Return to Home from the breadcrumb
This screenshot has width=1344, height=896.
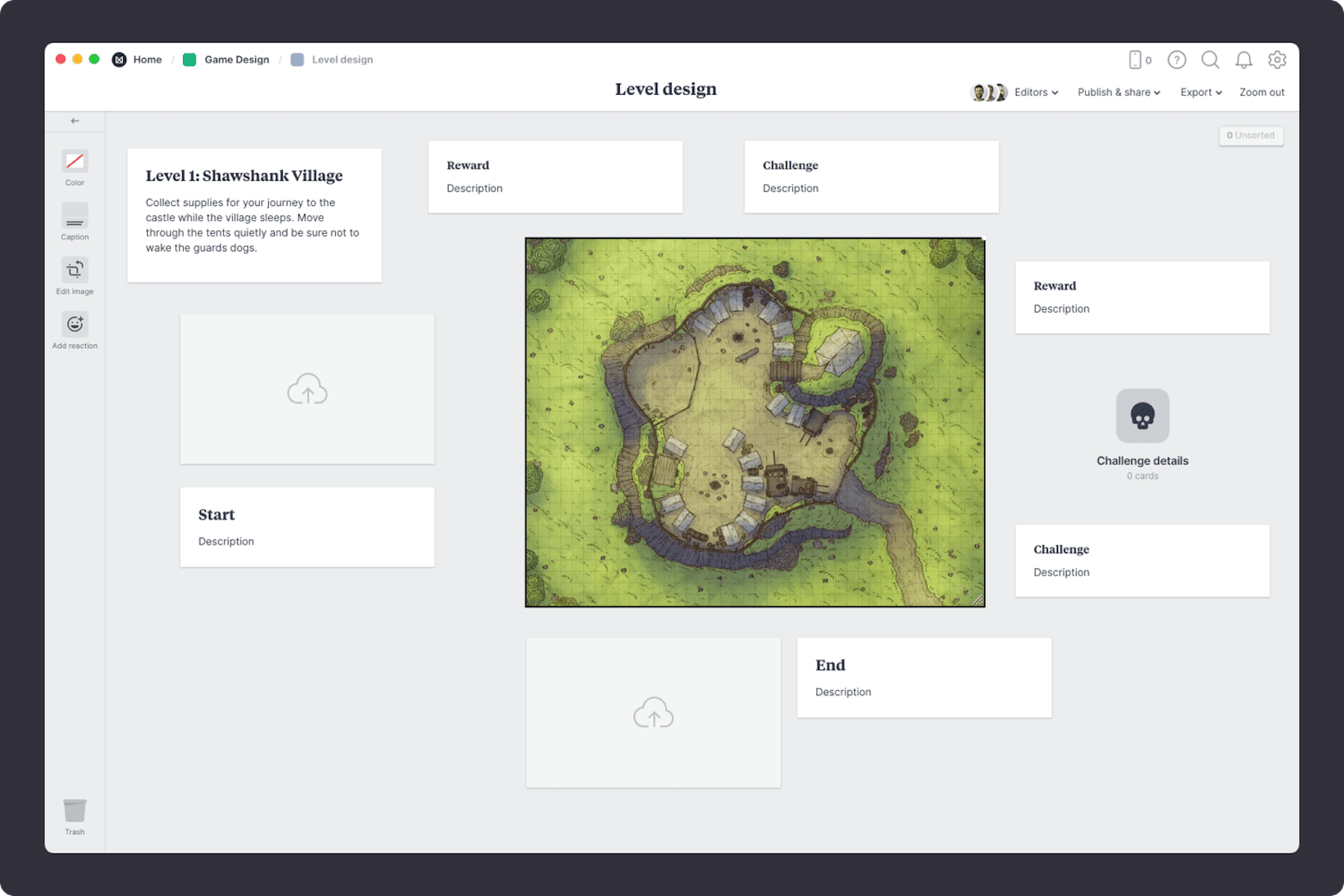147,59
